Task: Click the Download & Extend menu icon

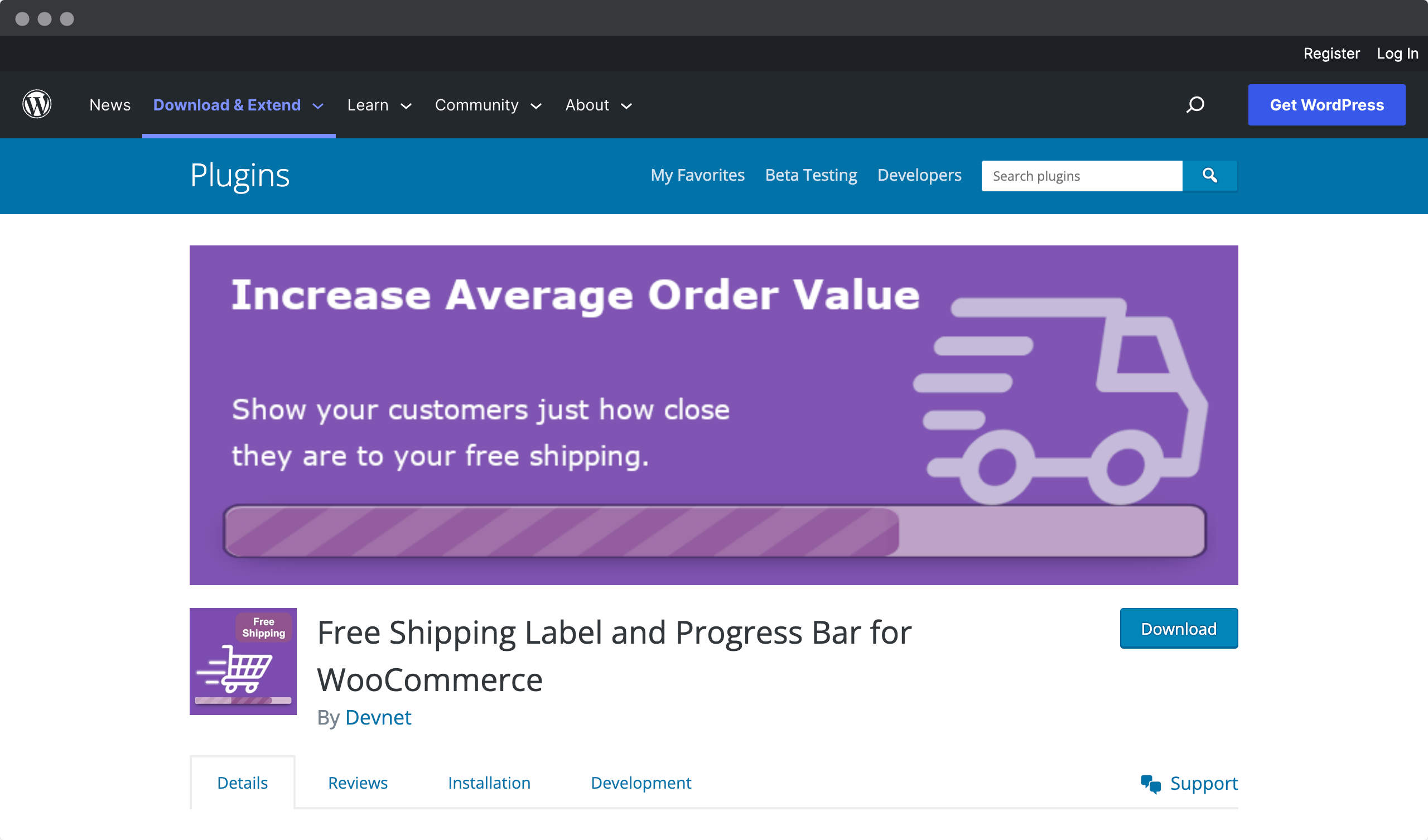Action: pos(318,105)
